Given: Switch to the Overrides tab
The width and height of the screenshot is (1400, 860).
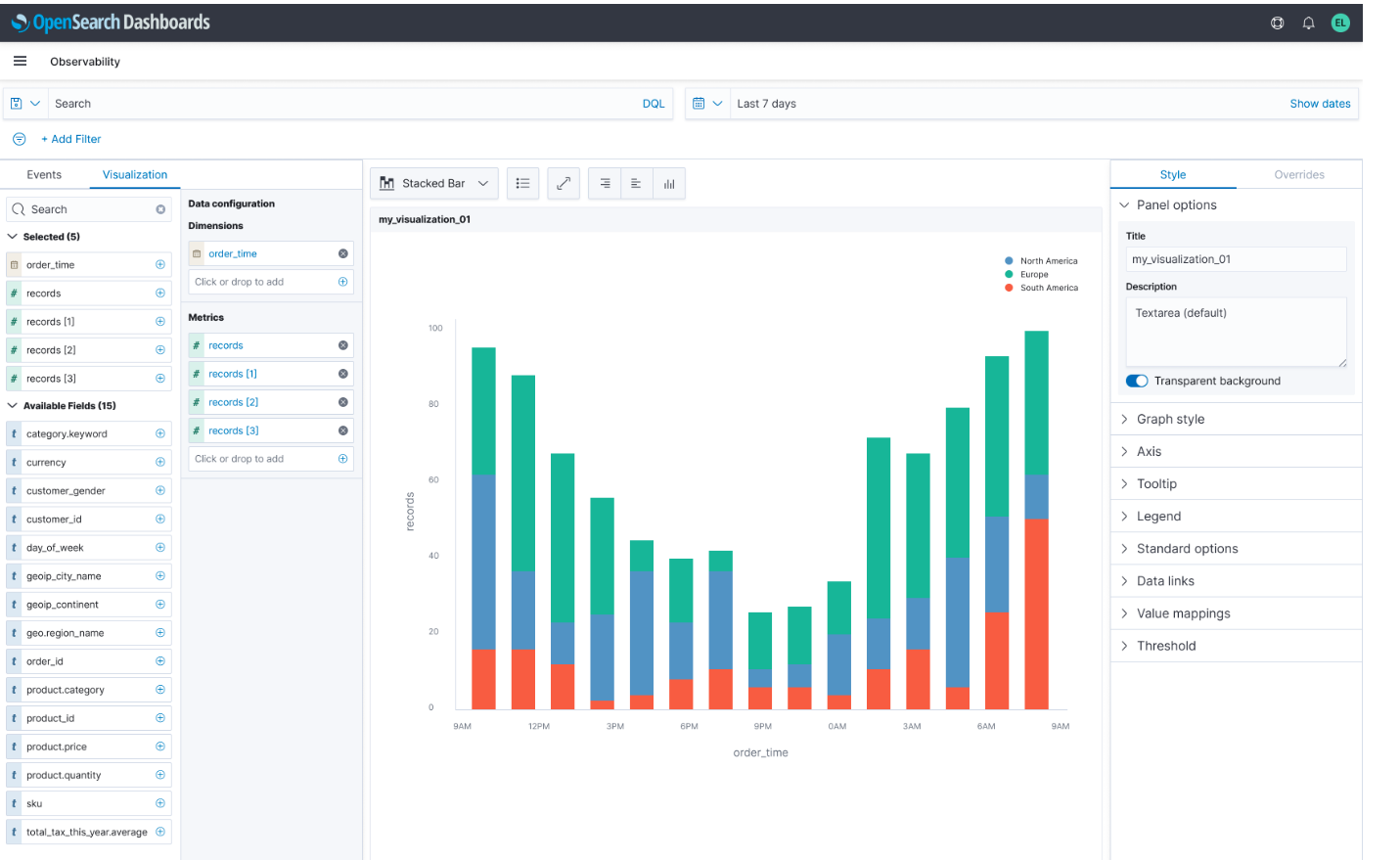Looking at the screenshot, I should pyautogui.click(x=1298, y=174).
